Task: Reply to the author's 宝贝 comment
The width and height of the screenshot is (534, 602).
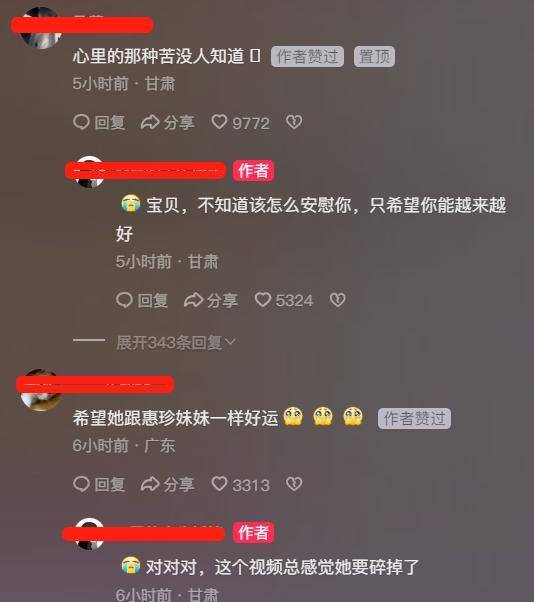Action: pyautogui.click(x=142, y=300)
